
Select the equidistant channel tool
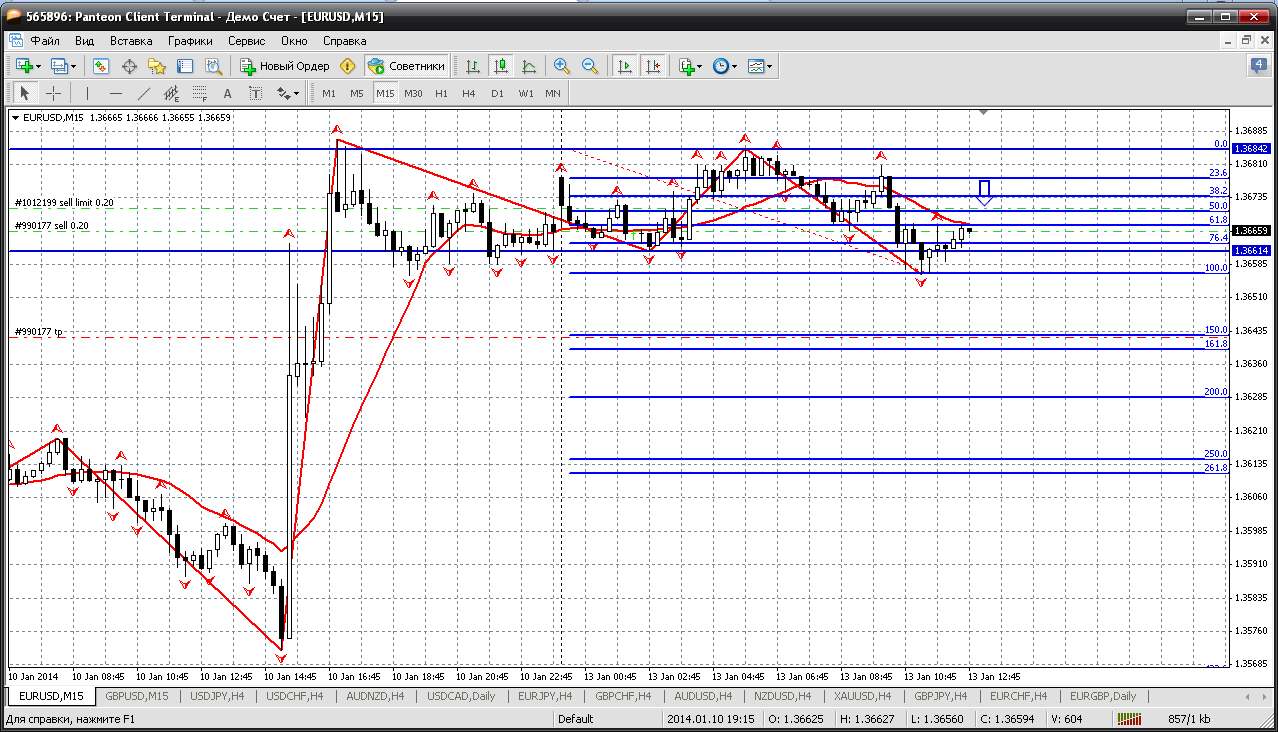(x=172, y=93)
